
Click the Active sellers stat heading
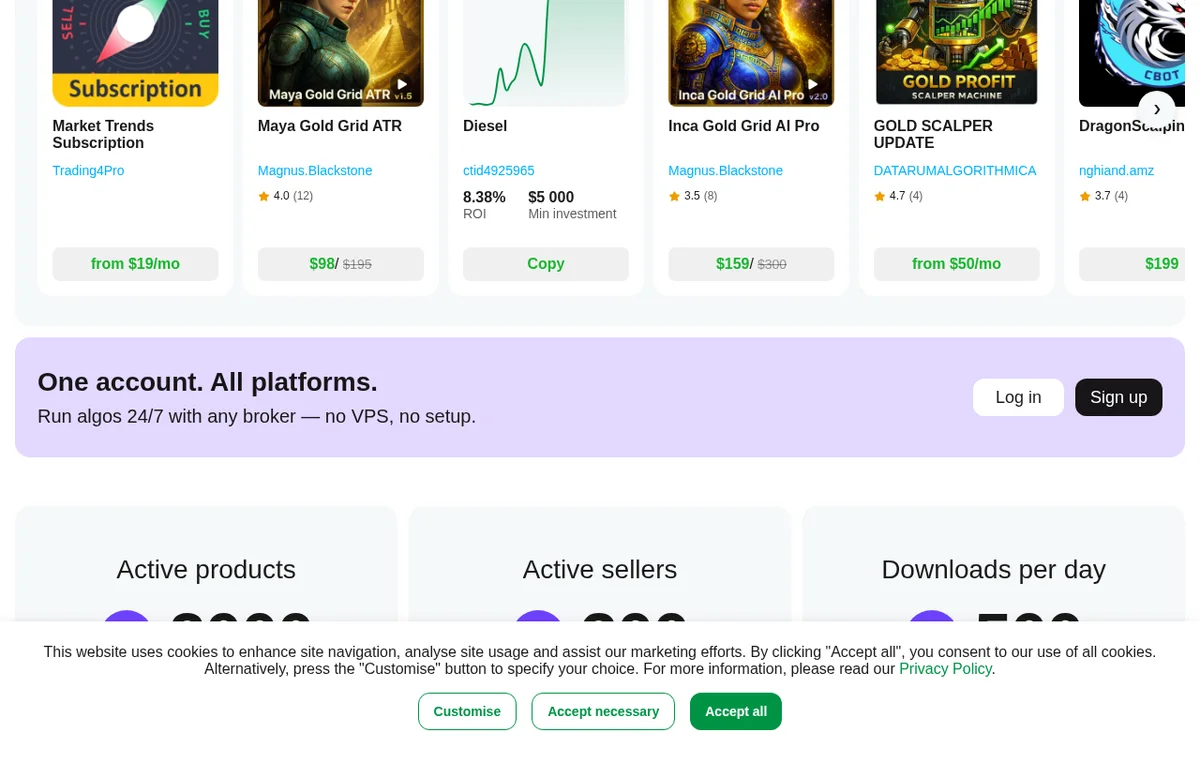(600, 569)
